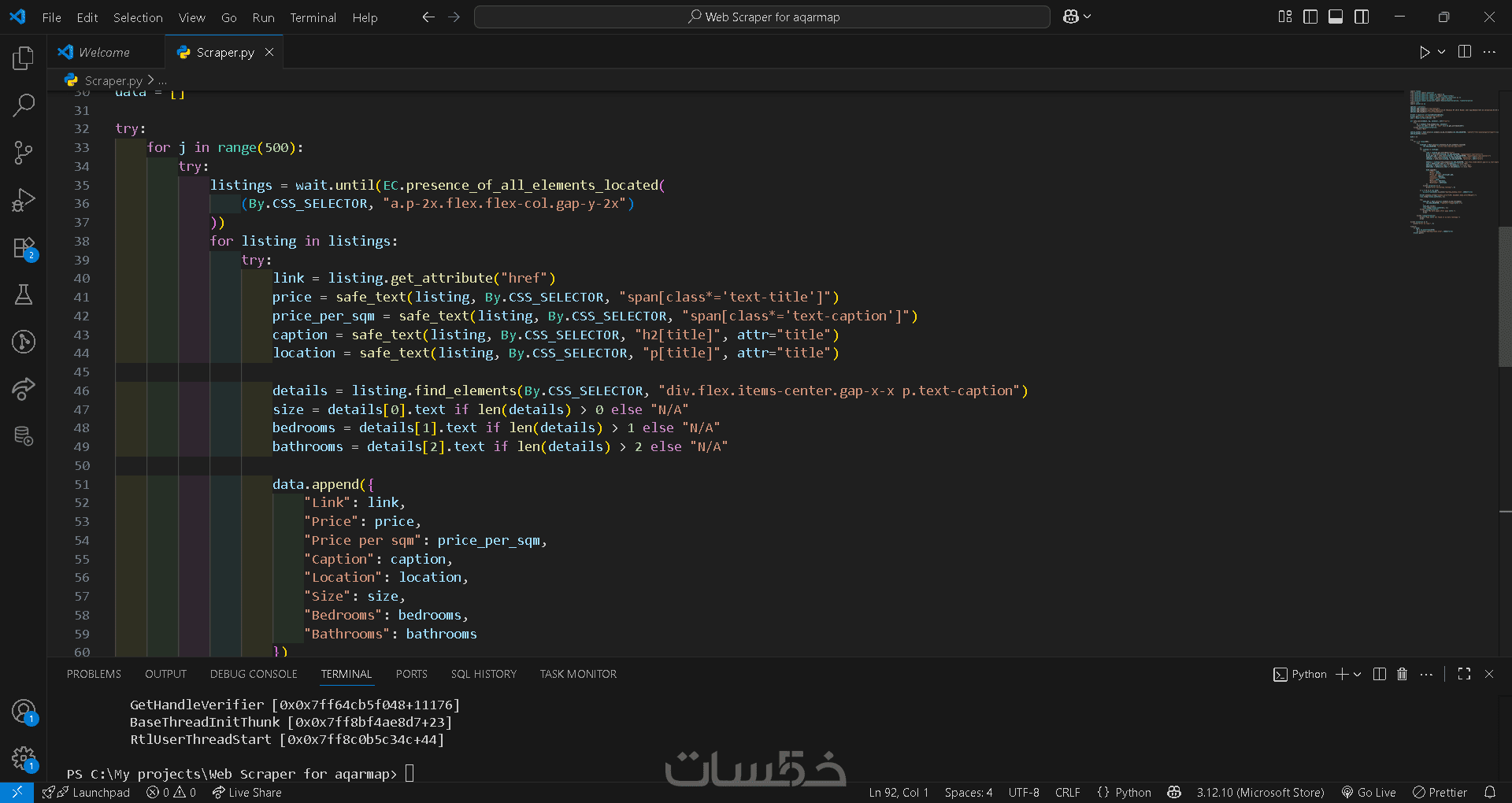
Task: Go back using the navigation left arrow
Action: pos(428,17)
